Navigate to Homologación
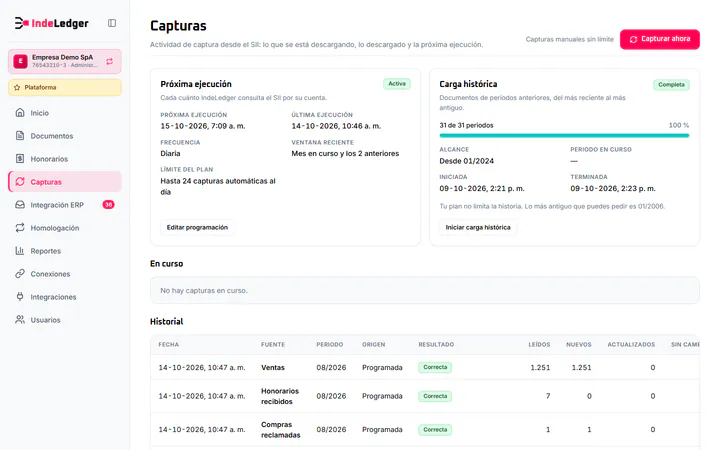This screenshot has width=720, height=450. [x=65, y=227]
